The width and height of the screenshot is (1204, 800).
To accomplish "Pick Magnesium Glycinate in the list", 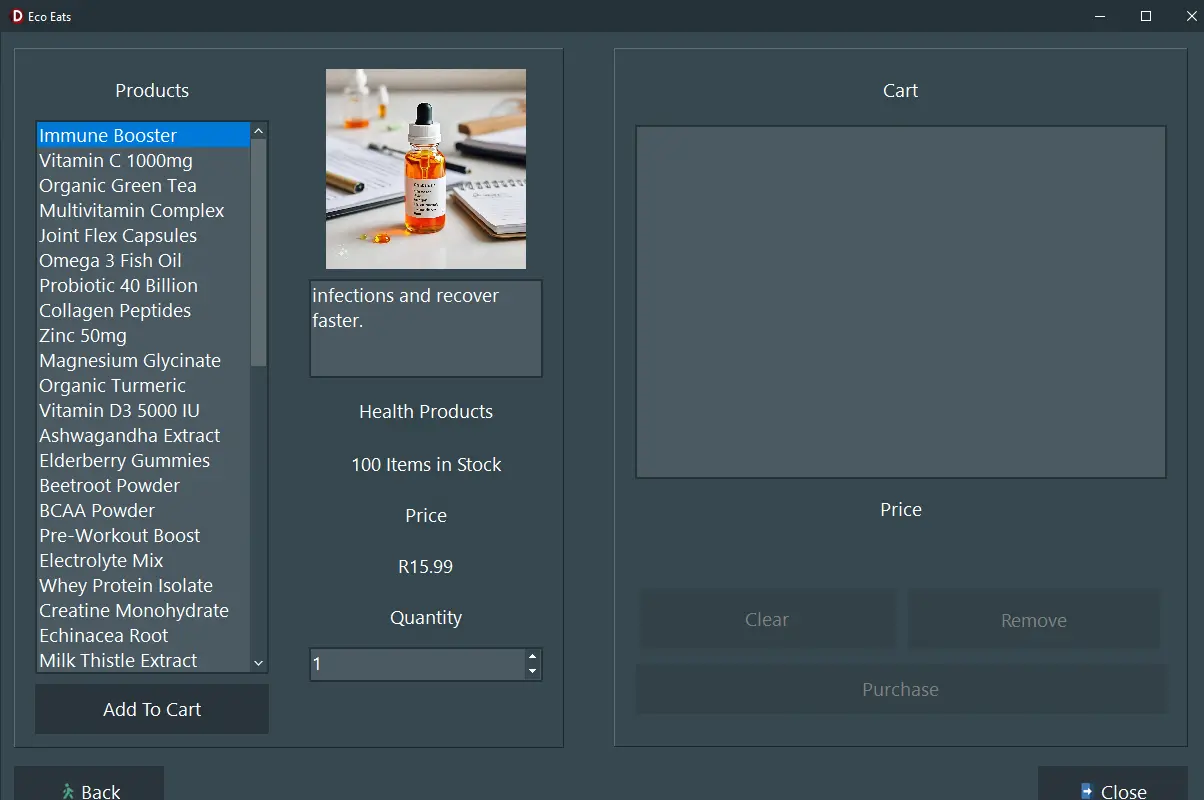I will [130, 360].
